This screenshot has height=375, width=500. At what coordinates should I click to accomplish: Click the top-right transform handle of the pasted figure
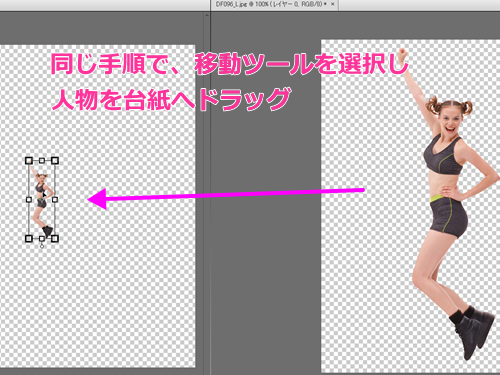point(55,161)
